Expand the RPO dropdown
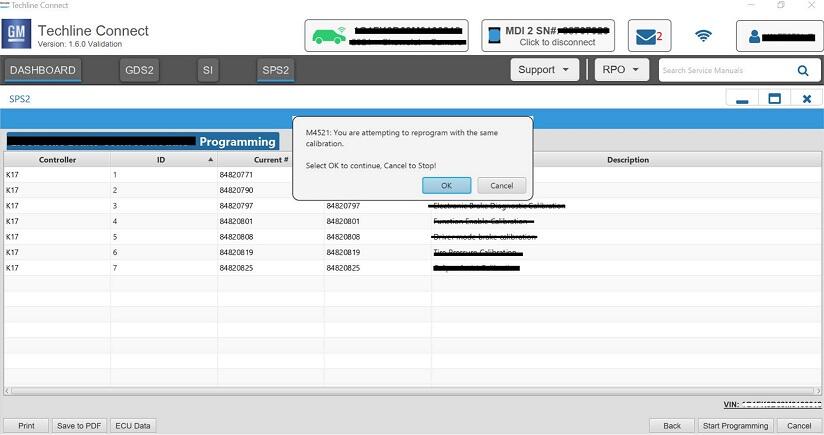 621,70
